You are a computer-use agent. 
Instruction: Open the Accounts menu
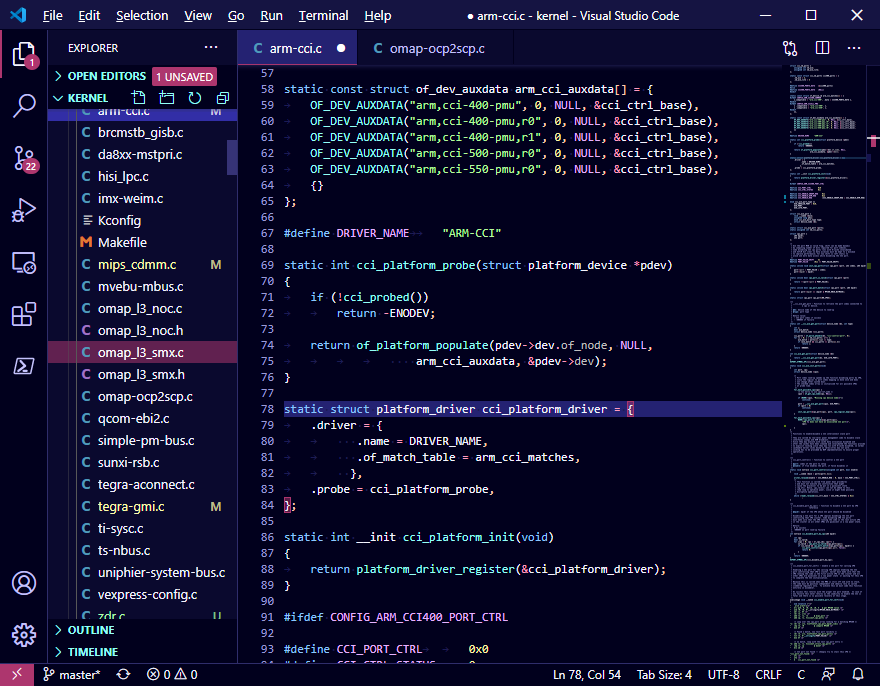24,583
